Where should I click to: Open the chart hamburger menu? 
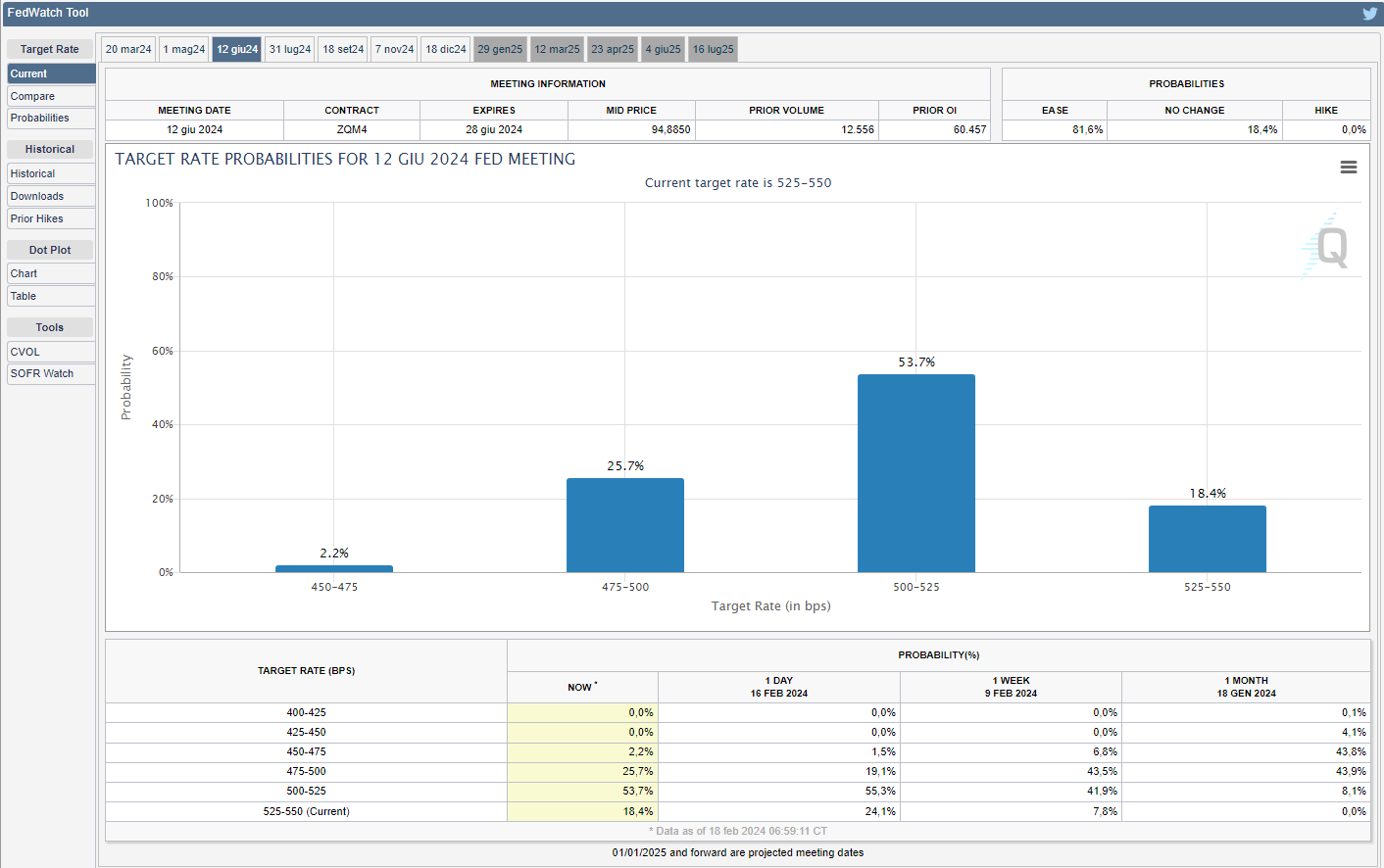point(1349,168)
